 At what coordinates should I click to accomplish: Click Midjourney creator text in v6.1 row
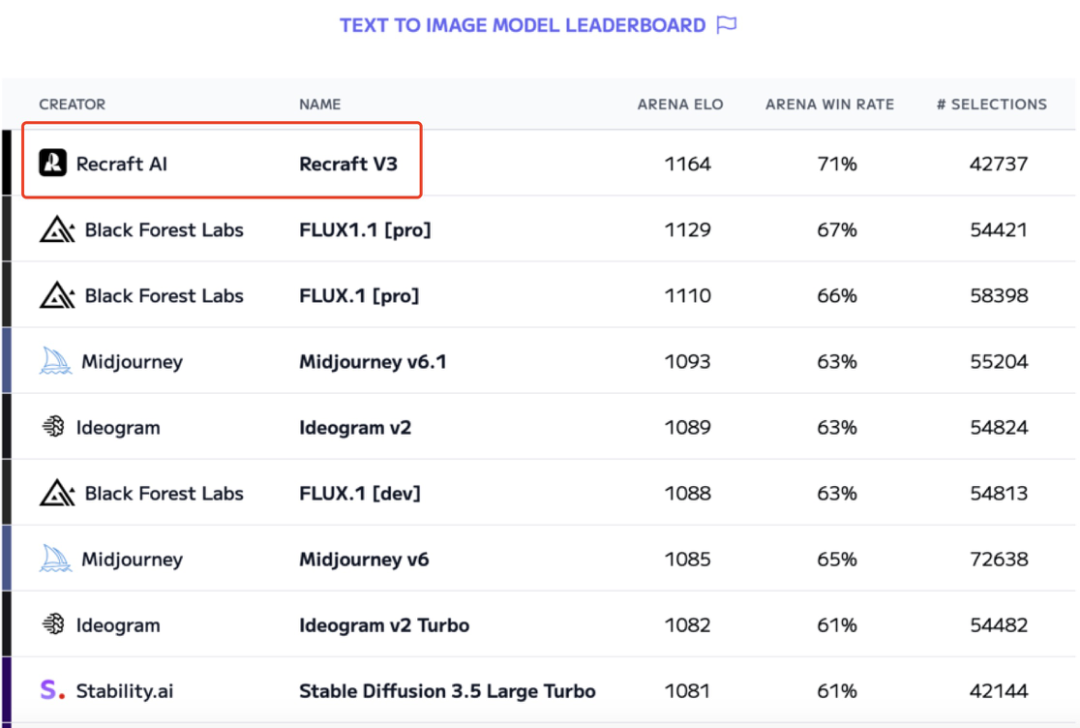coord(132,362)
